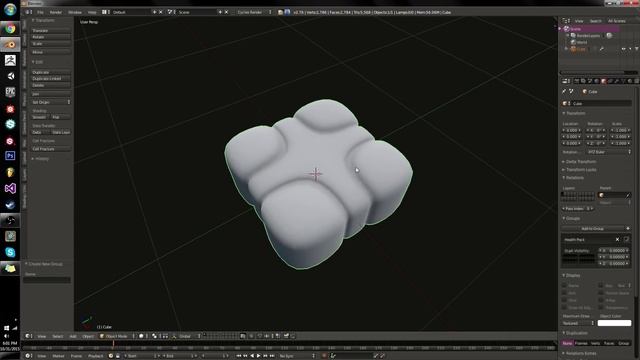Open the Set Origin dropdown
Viewport: 640px width, 360px height.
pyautogui.click(x=51, y=102)
